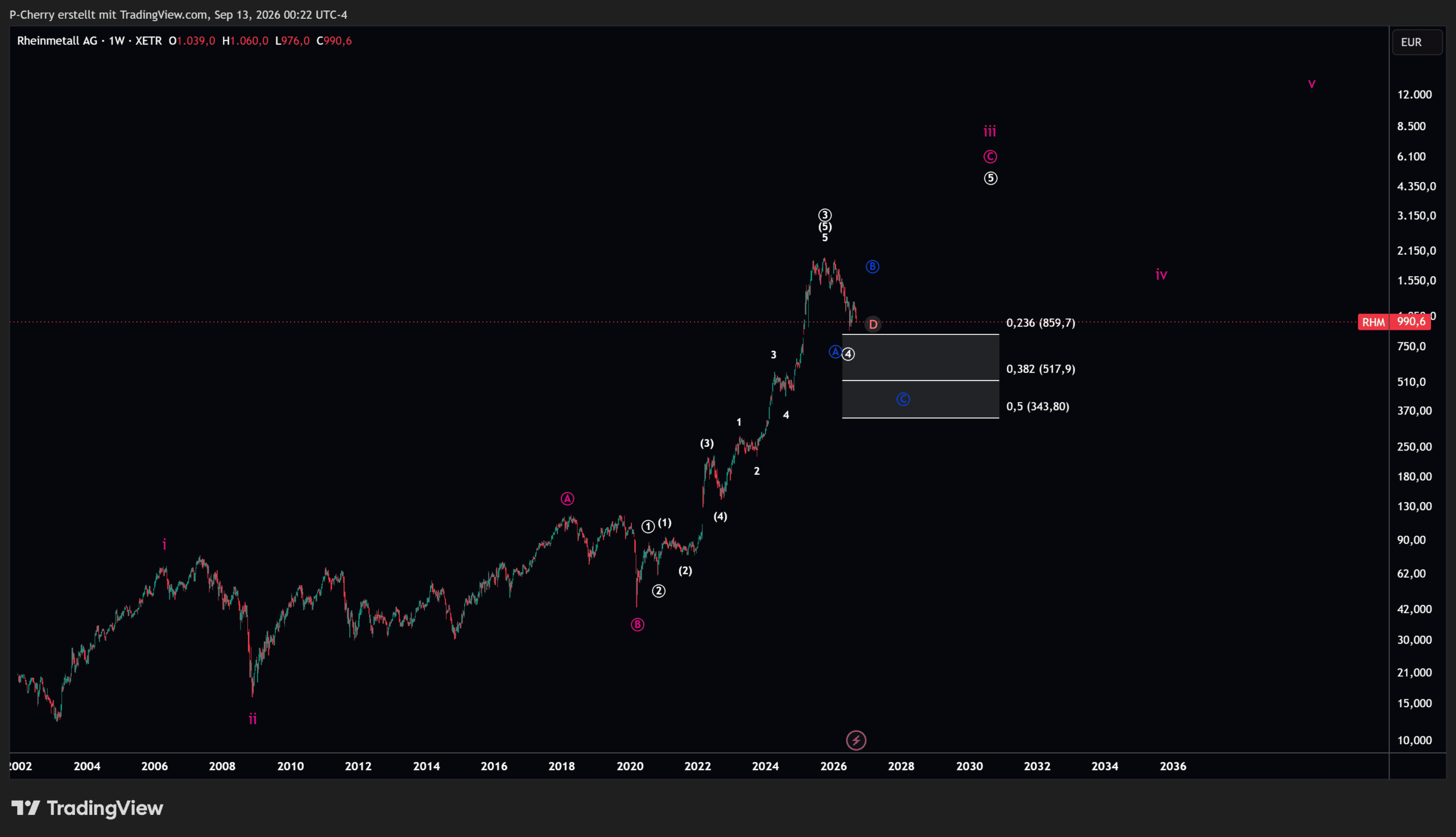The image size is (1456, 837).
Task: Click the white circled 5 wave label
Action: (990, 178)
